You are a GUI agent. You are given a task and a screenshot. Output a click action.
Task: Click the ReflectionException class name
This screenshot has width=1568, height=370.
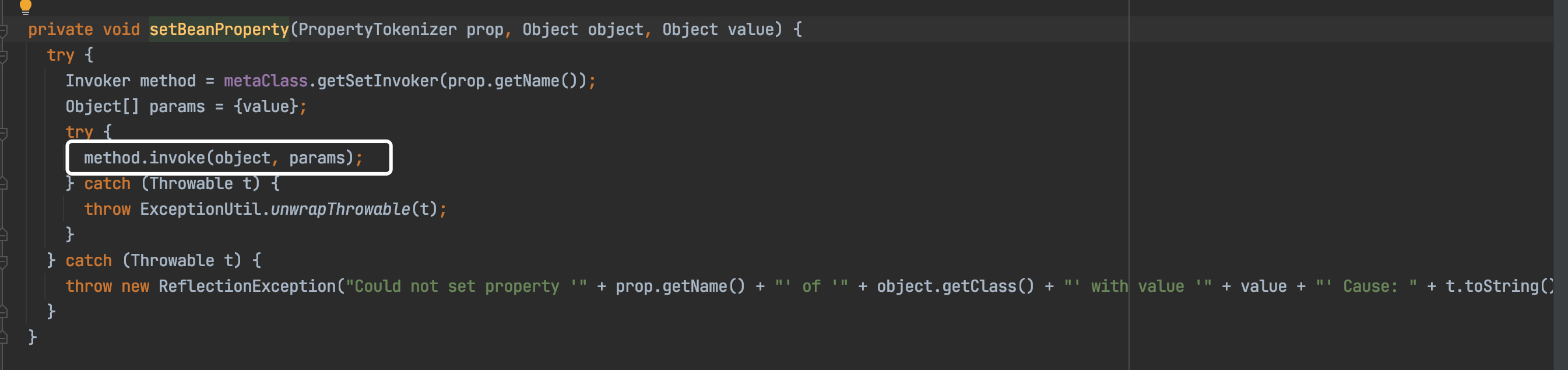pyautogui.click(x=247, y=286)
